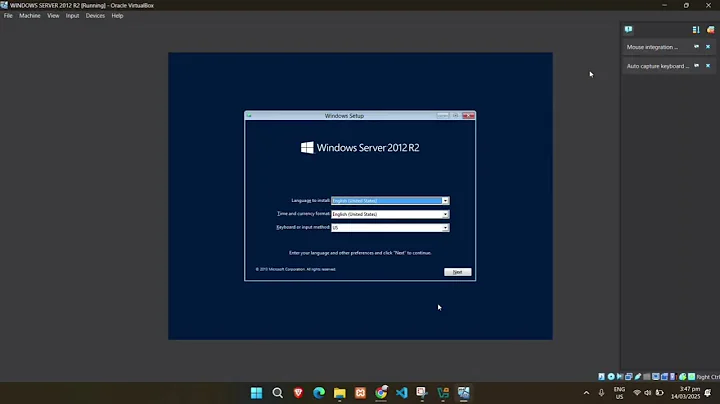Click the Oracle VirtualBox window title icon
Viewport: 720px width, 404px height.
point(4,6)
